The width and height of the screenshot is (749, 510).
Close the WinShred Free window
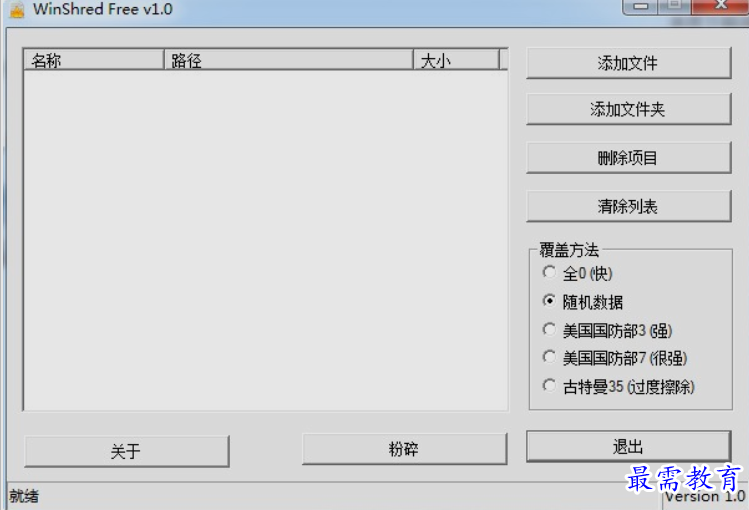(720, 7)
